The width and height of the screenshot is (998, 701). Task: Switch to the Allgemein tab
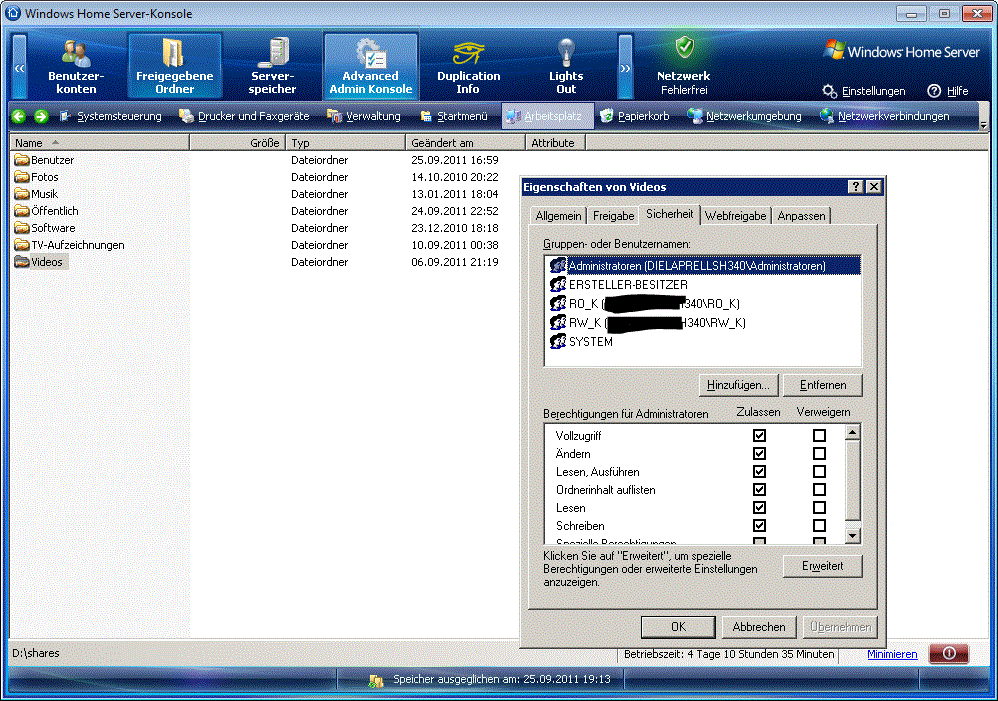pos(558,216)
